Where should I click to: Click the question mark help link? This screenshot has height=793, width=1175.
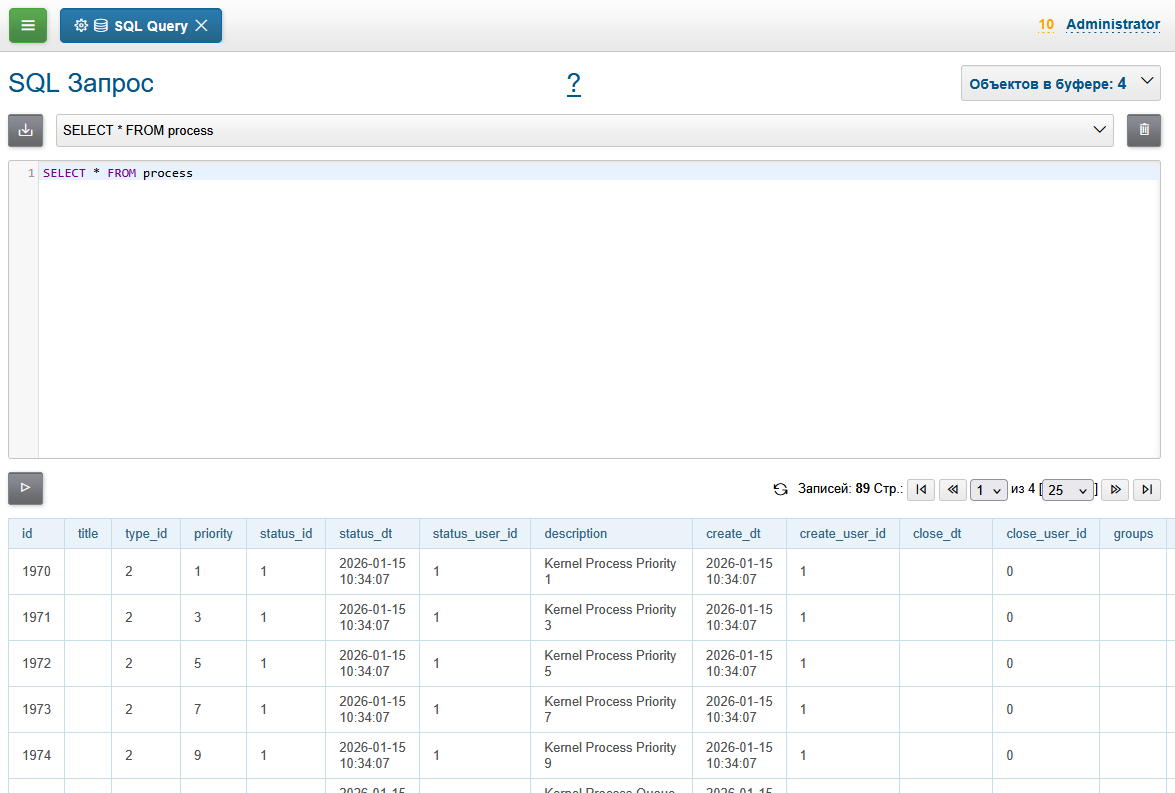point(574,84)
